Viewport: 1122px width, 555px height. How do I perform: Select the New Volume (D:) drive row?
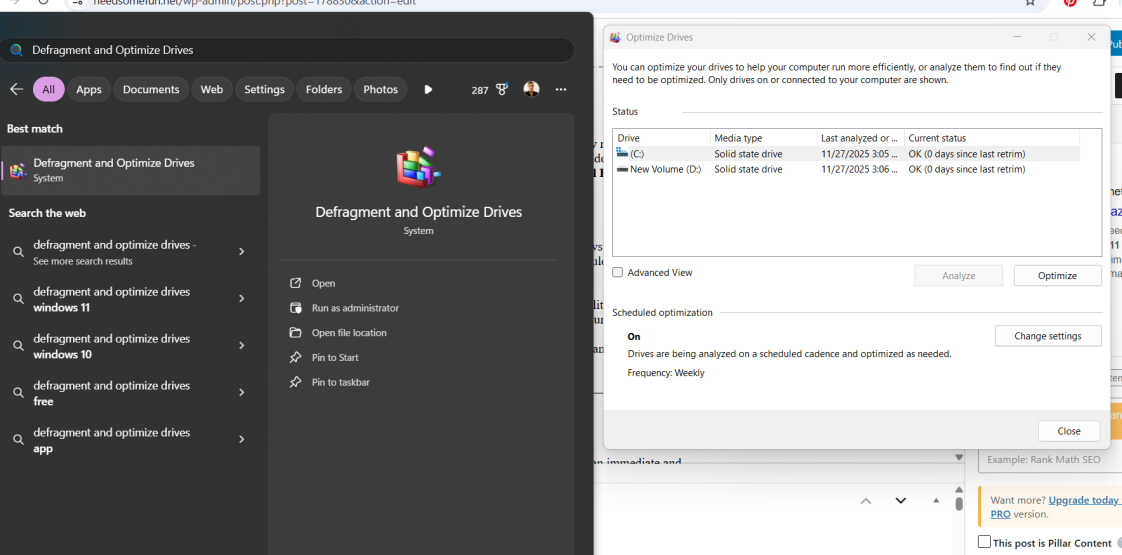tap(846, 170)
